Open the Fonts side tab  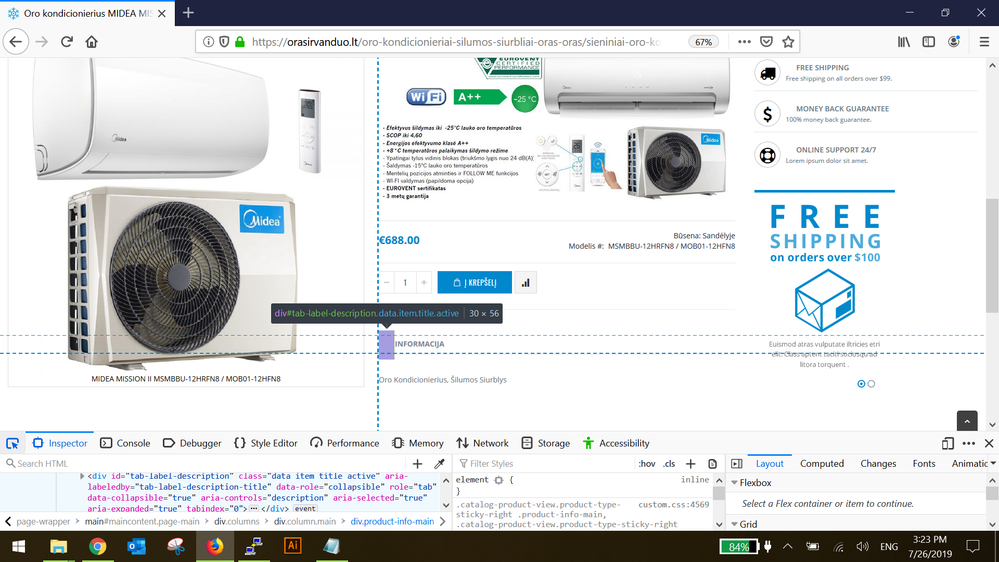pyautogui.click(x=924, y=464)
